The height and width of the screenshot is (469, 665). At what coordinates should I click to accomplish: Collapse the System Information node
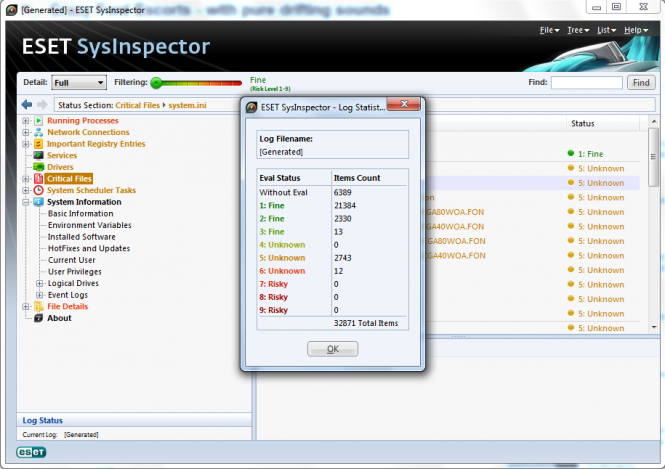tap(26, 202)
